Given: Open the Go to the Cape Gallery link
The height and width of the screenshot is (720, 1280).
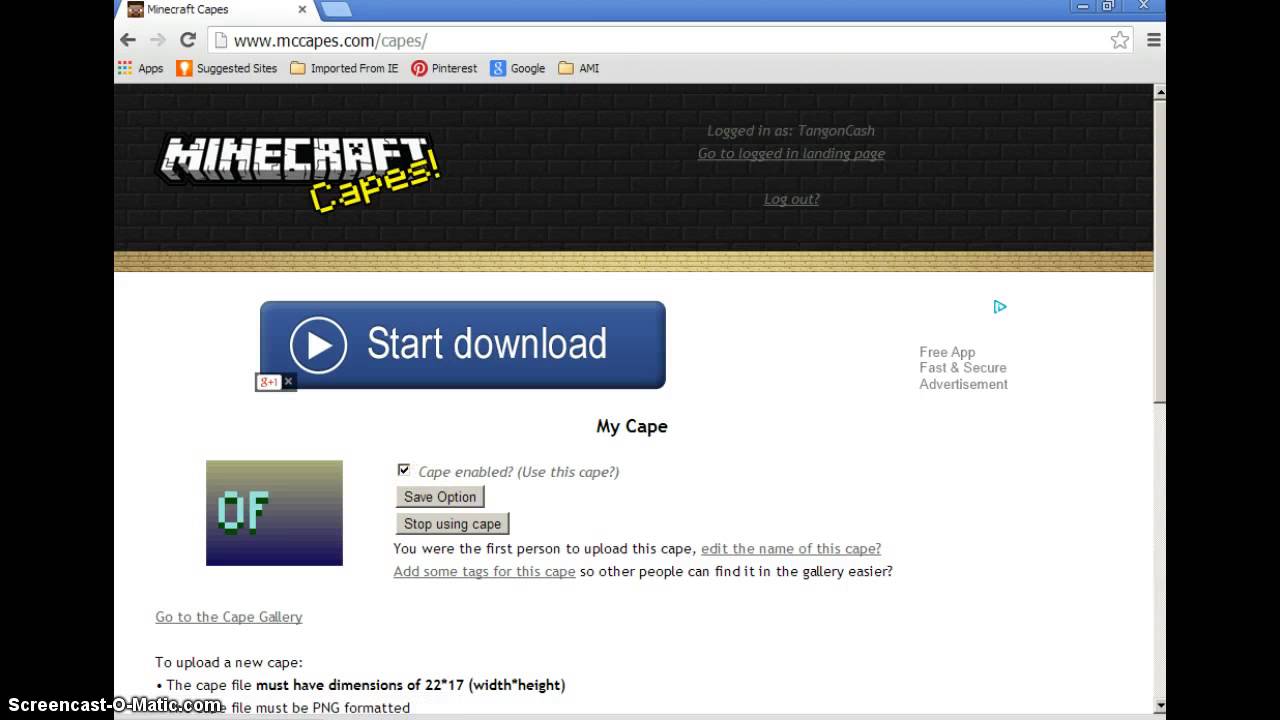Looking at the screenshot, I should (x=229, y=617).
